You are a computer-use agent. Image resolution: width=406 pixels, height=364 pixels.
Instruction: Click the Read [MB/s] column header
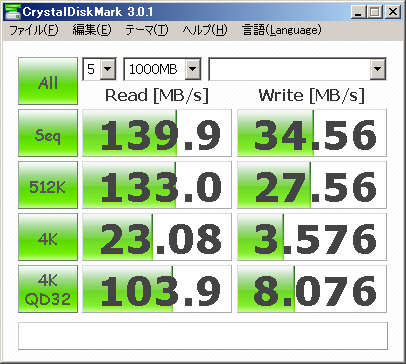click(x=157, y=96)
